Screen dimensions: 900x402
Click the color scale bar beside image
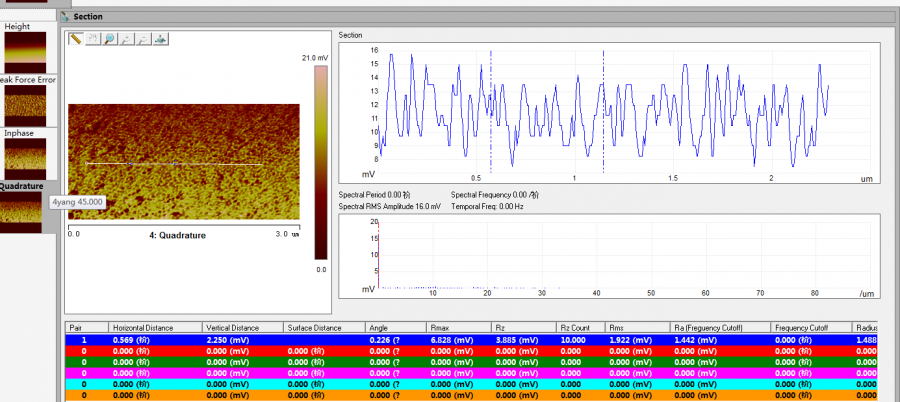coord(320,163)
